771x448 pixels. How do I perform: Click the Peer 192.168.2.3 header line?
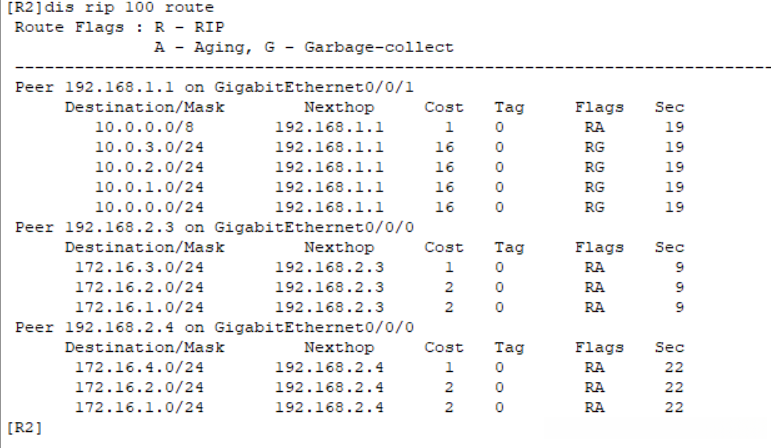click(215, 227)
